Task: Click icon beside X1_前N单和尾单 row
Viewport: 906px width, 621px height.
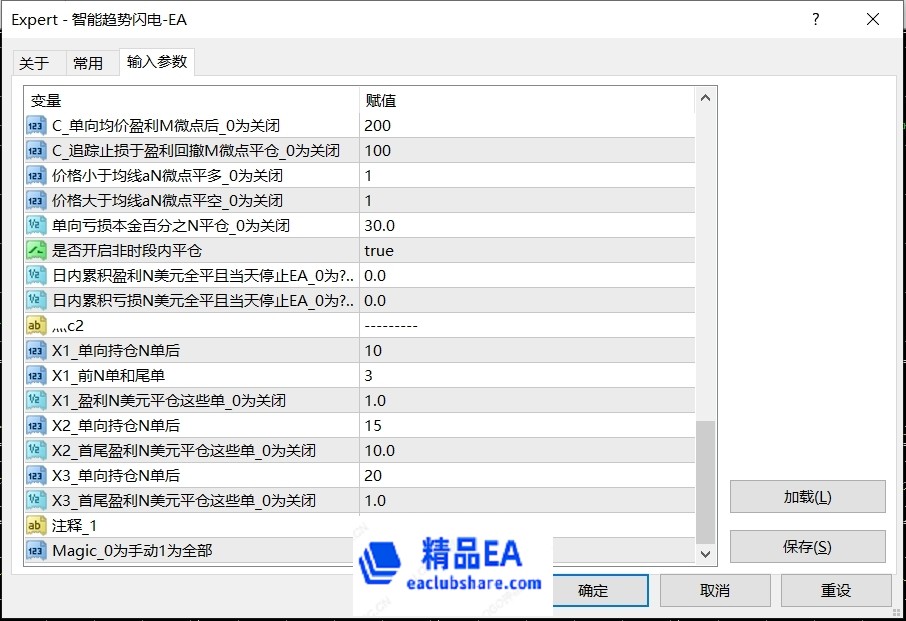Action: [36, 375]
